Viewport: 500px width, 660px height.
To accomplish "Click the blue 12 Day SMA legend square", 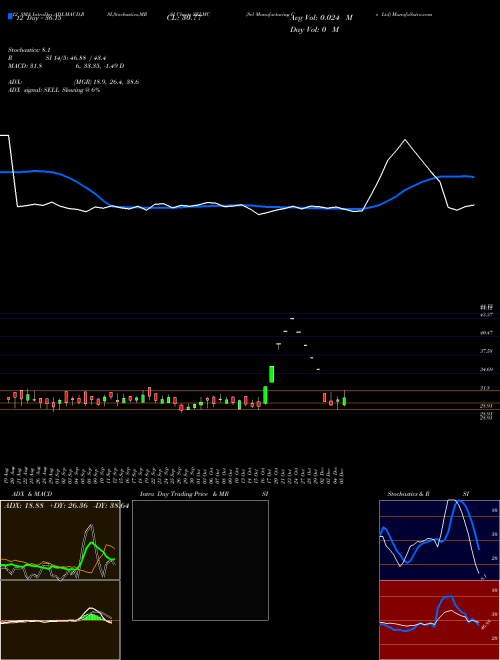I will [11, 17].
